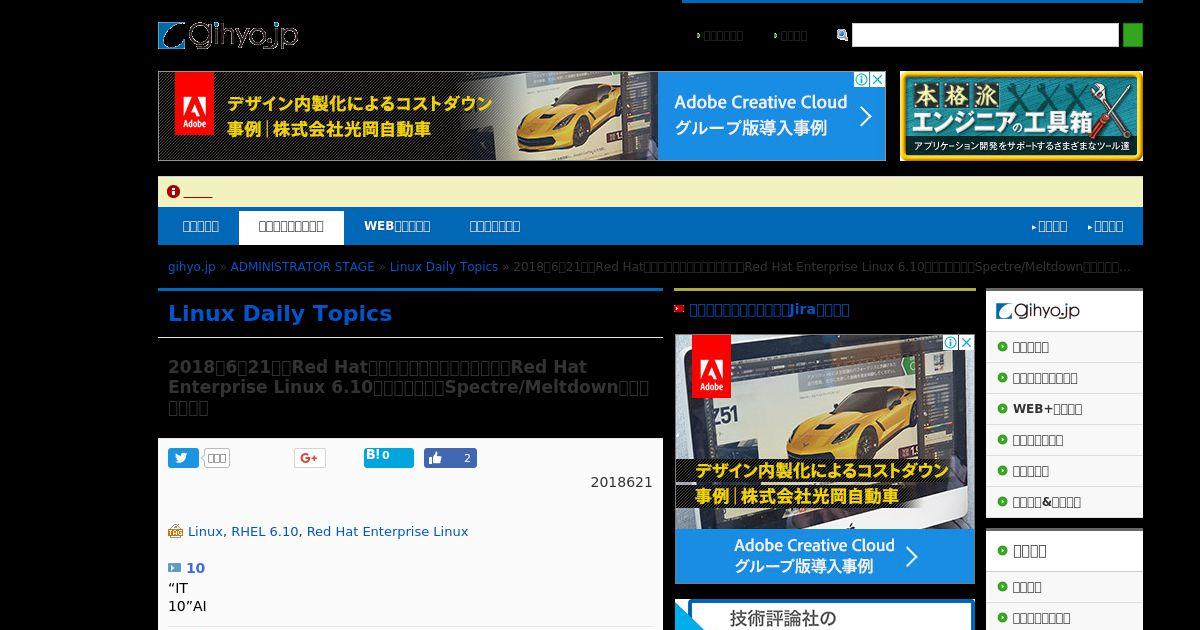The width and height of the screenshot is (1200, 630).
Task: Open the RHEL 6.10 tag link
Action: click(x=265, y=532)
